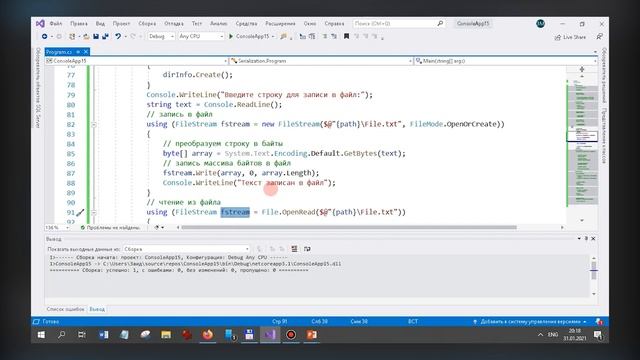This screenshot has height=360, width=640.
Task: Open the Расширения menu
Action: point(280,24)
